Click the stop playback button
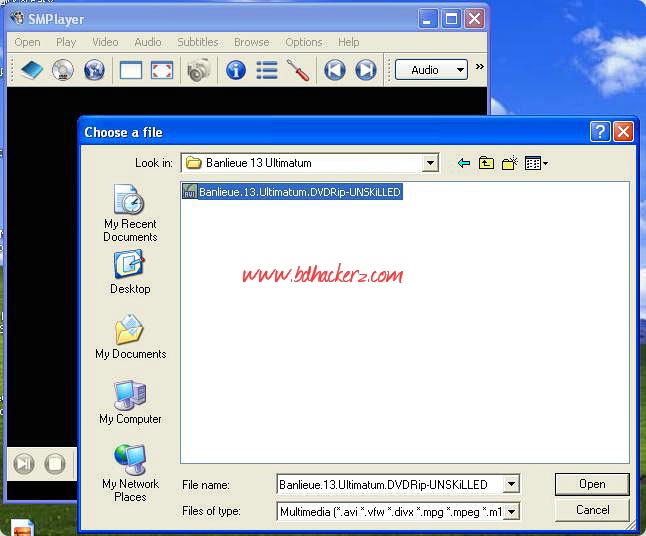 pos(55,463)
